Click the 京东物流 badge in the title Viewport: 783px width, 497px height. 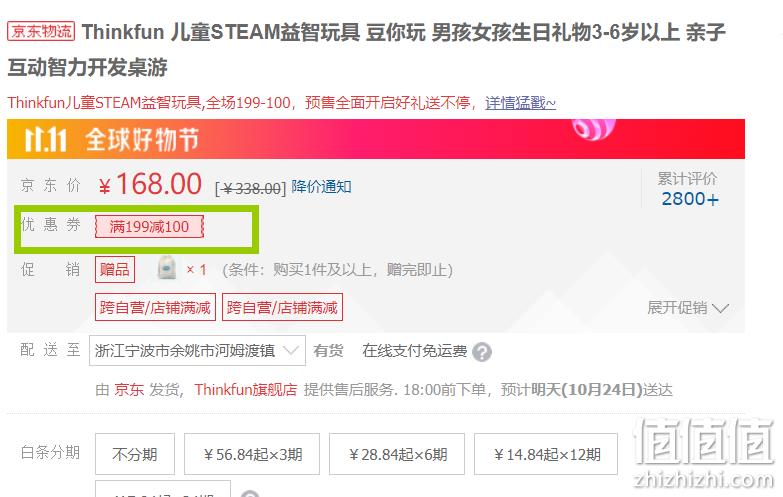pyautogui.click(x=41, y=31)
